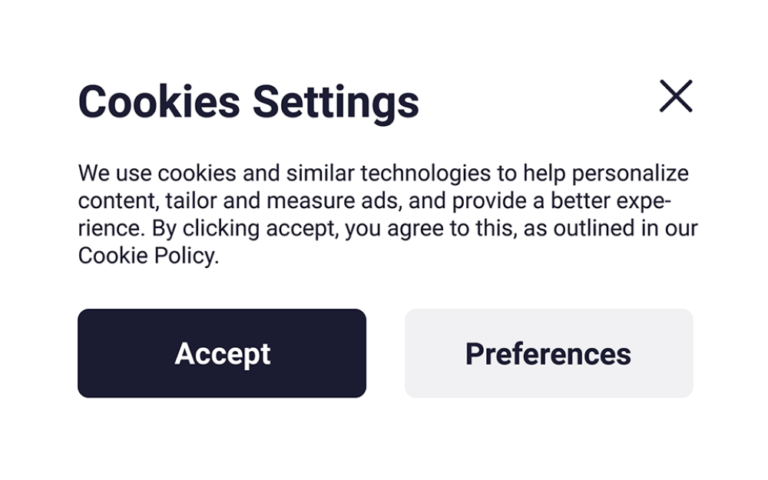768x480 pixels.
Task: Agree to cookie use via Accept
Action: [222, 353]
